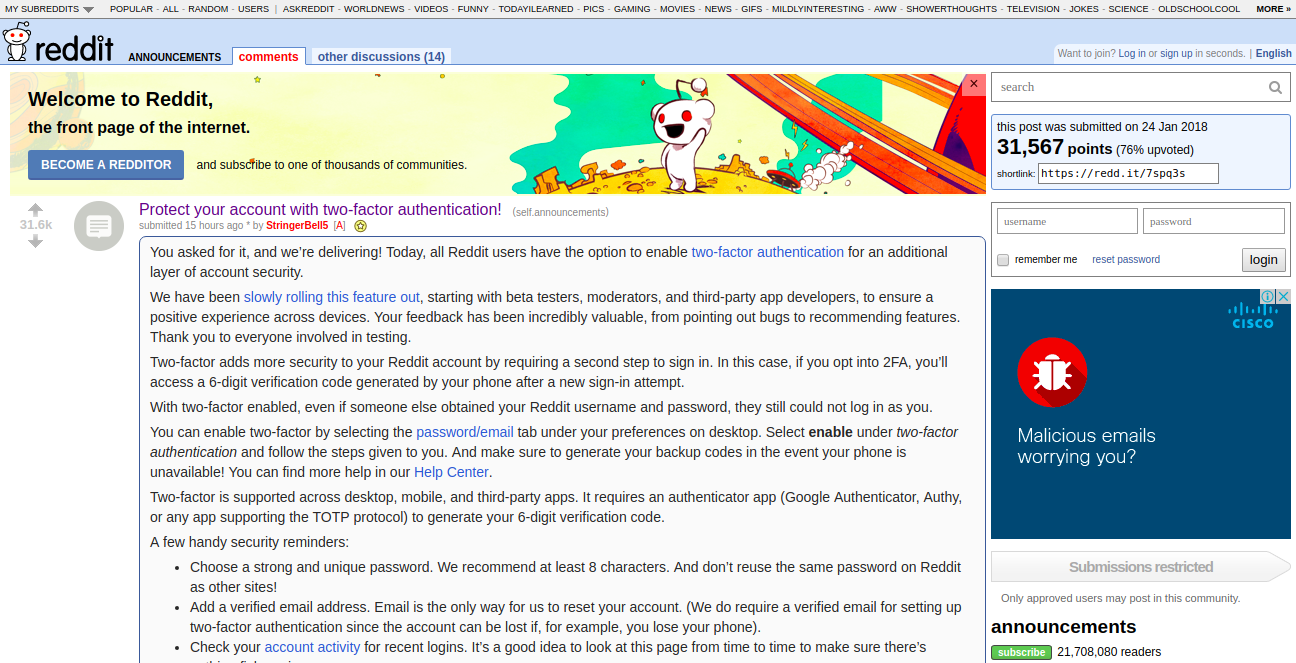The width and height of the screenshot is (1296, 663).
Task: Open the other discussions (14) tab
Action: pyautogui.click(x=381, y=57)
